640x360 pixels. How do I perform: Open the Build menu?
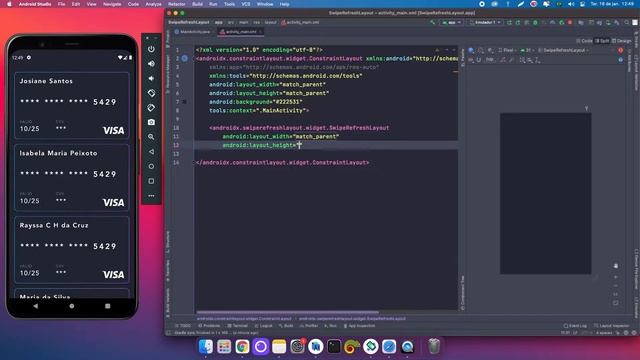tap(198, 4)
